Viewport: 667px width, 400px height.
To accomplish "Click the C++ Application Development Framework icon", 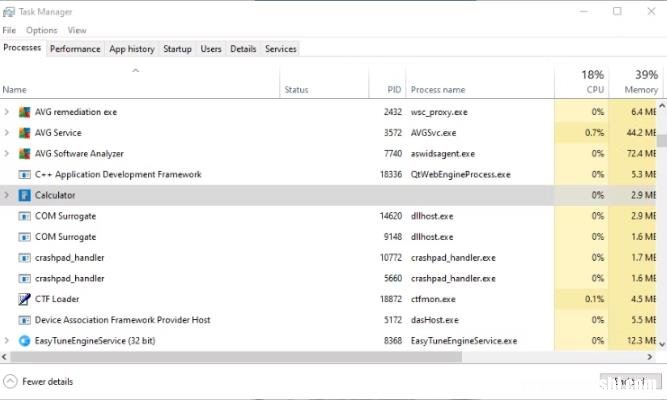I will click(25, 174).
